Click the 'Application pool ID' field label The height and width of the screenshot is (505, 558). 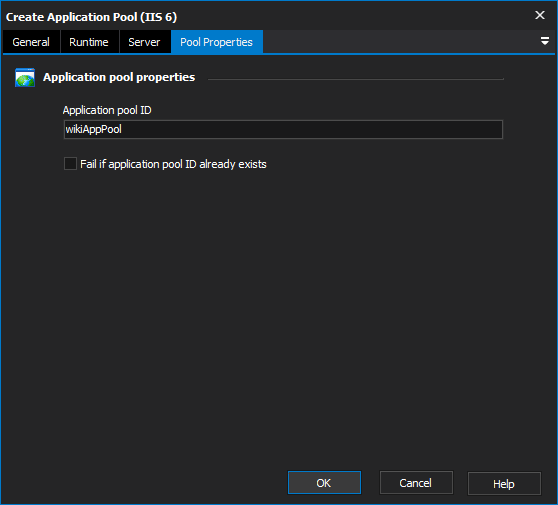(x=107, y=110)
